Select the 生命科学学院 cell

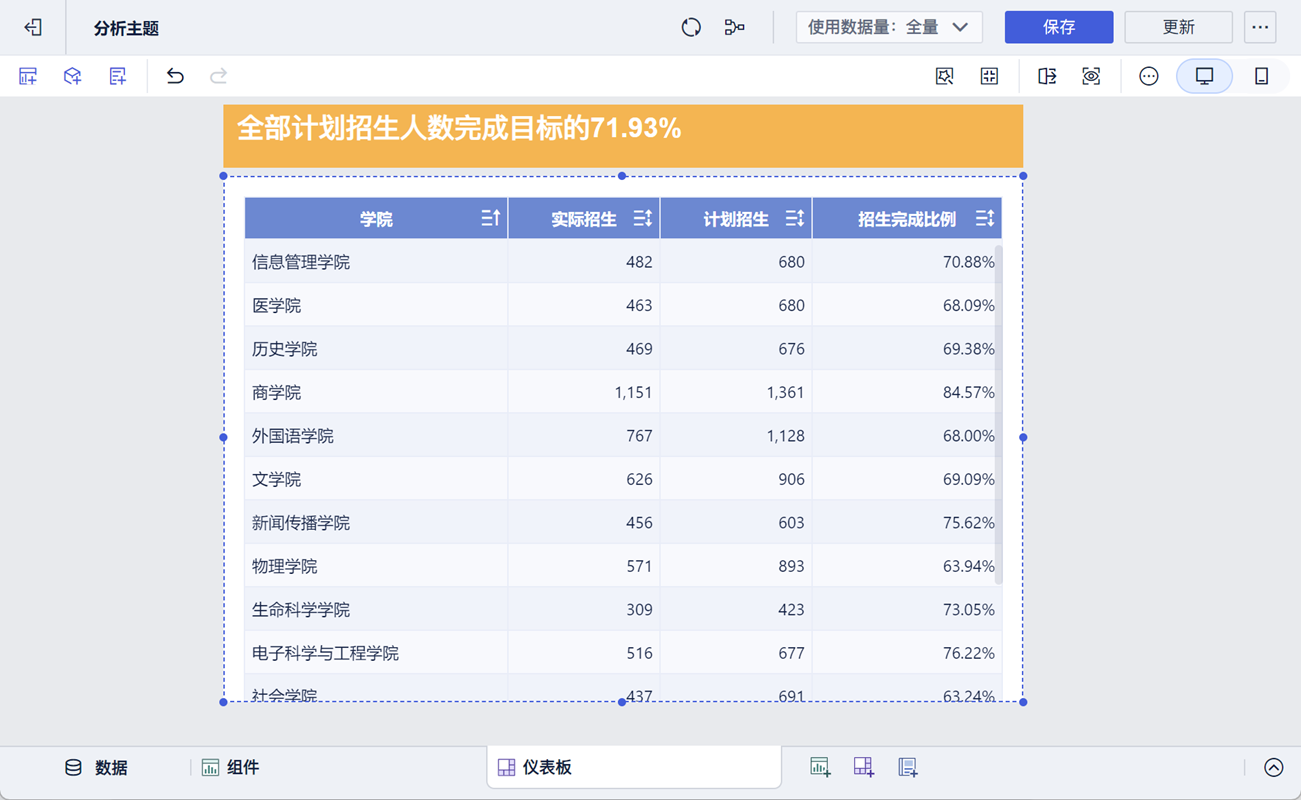pyautogui.click(x=376, y=610)
